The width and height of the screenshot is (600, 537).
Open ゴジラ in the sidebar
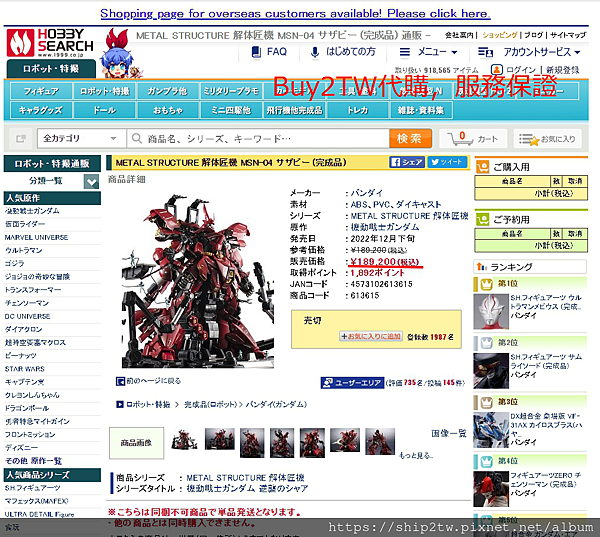(x=15, y=264)
